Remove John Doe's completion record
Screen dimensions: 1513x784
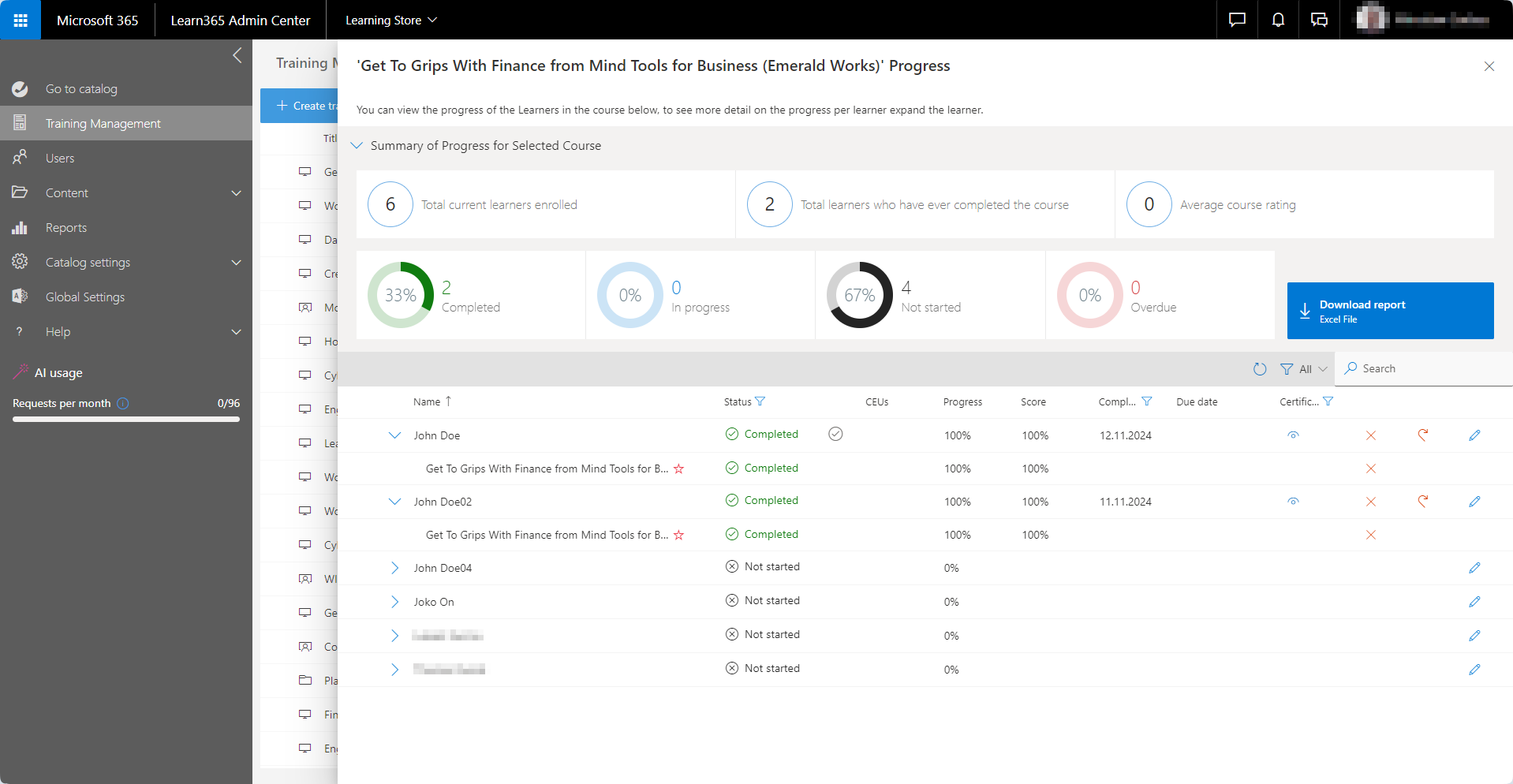click(1371, 435)
